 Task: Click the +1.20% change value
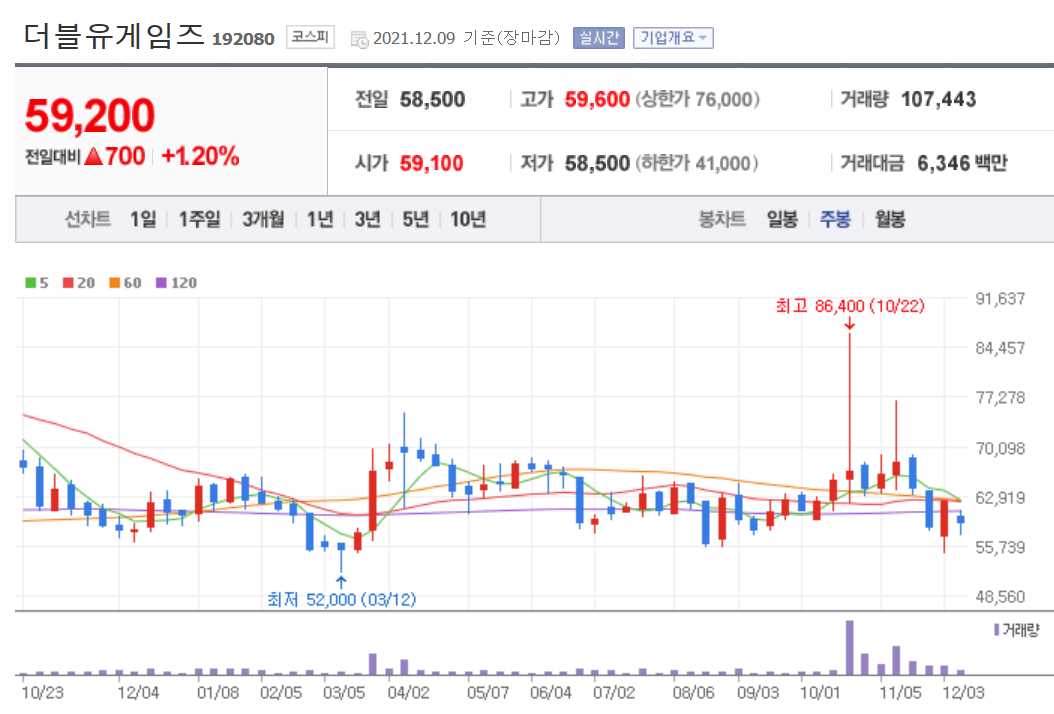(x=200, y=156)
